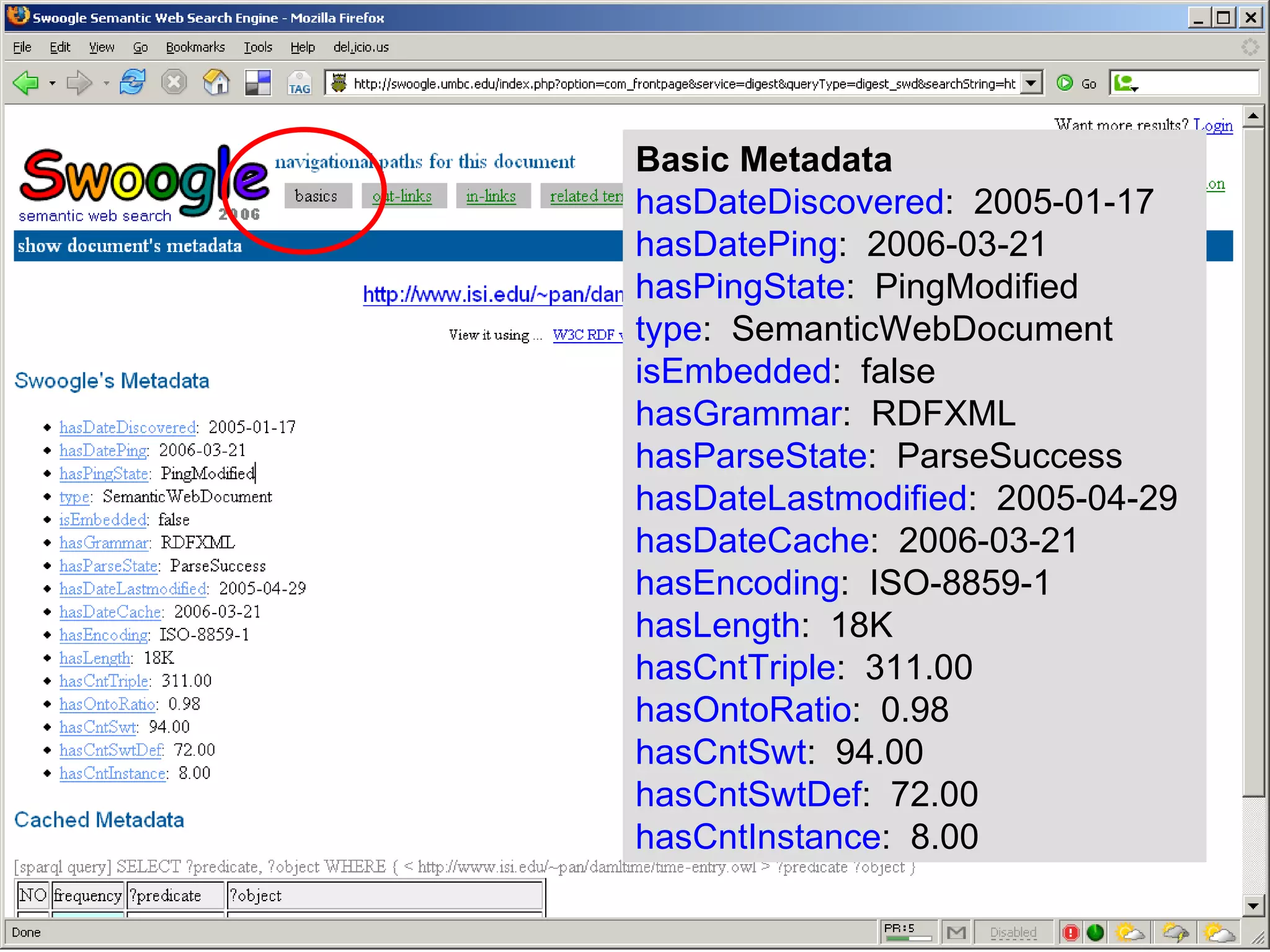Click the thunderstorm weather status icon
The height and width of the screenshot is (952, 1270).
pos(1175,932)
